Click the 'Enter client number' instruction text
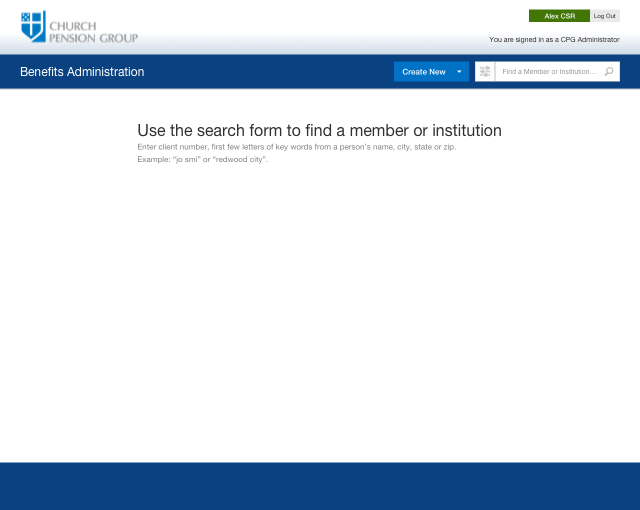Viewport: 640px width, 510px height. click(x=296, y=147)
